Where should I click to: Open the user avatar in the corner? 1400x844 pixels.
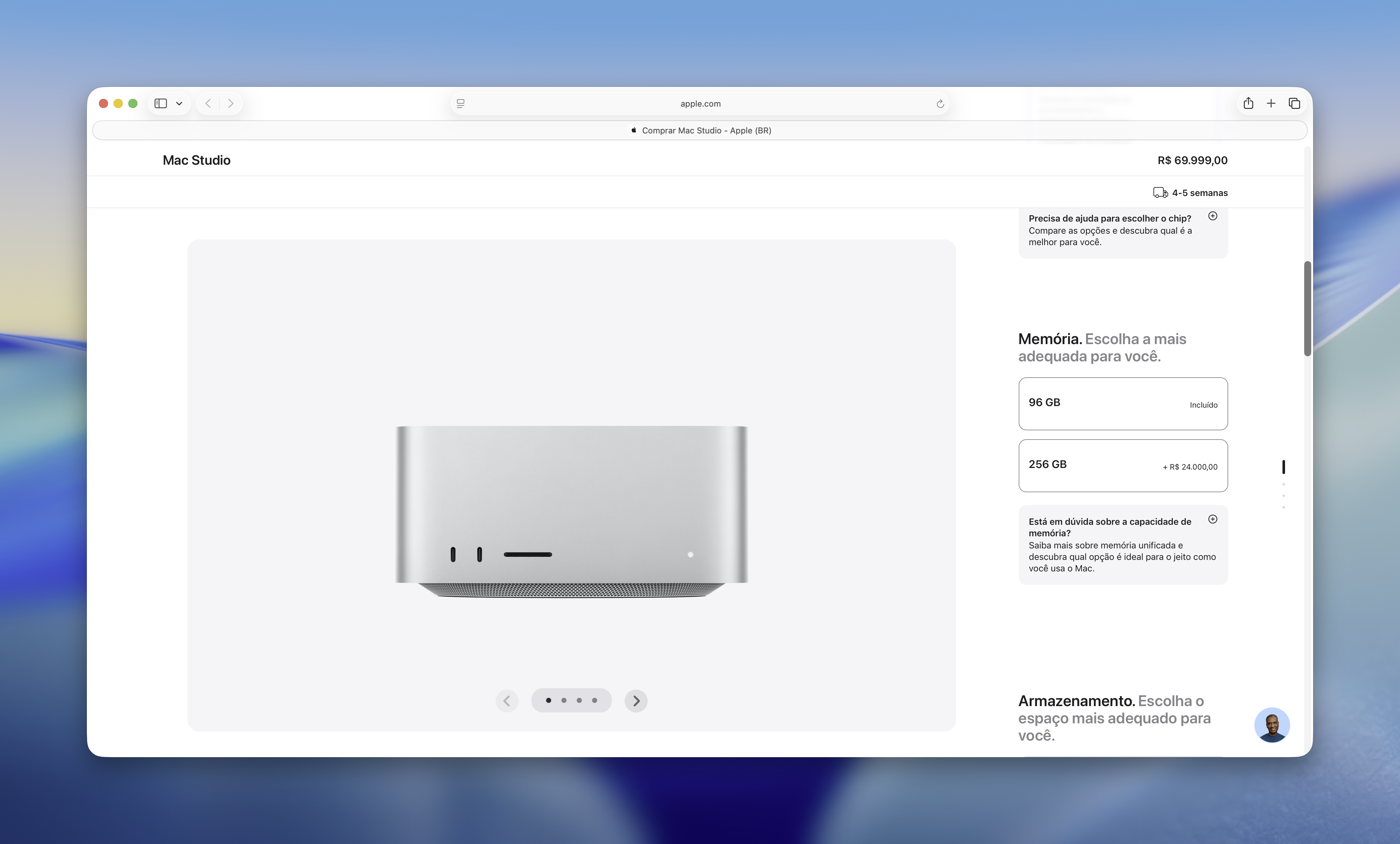(x=1272, y=725)
